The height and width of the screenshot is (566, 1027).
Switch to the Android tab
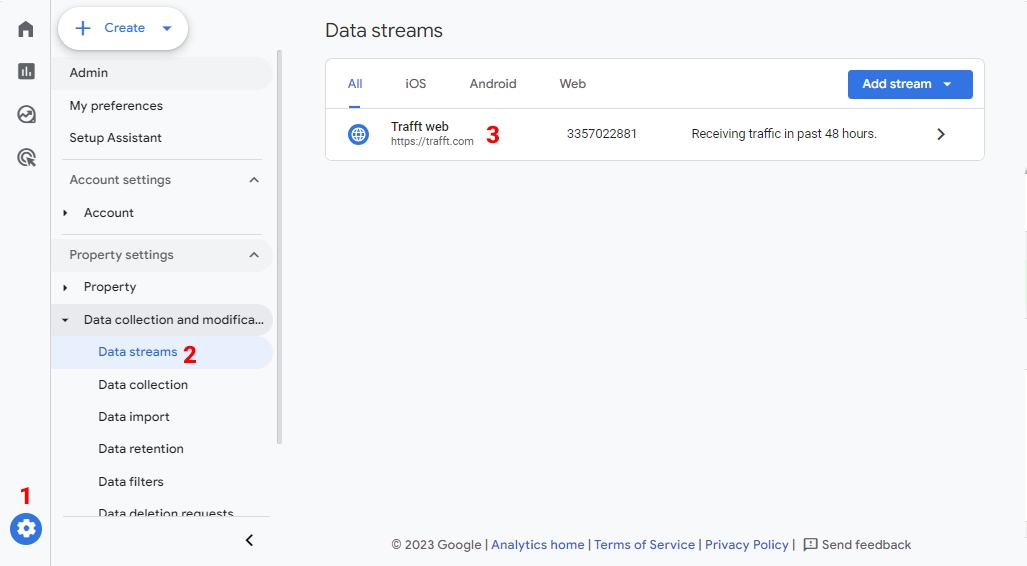[493, 84]
